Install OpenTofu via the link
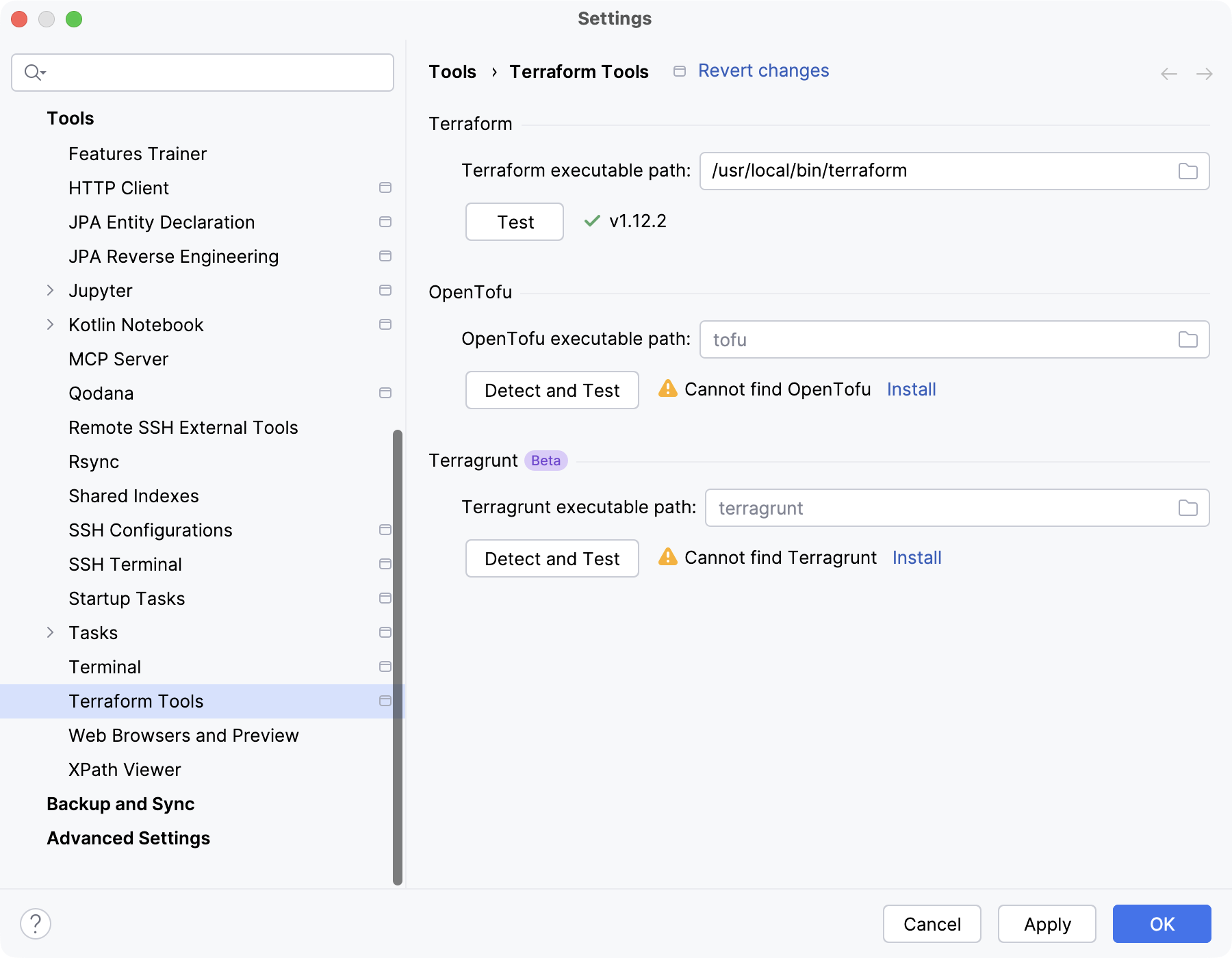 (x=911, y=389)
